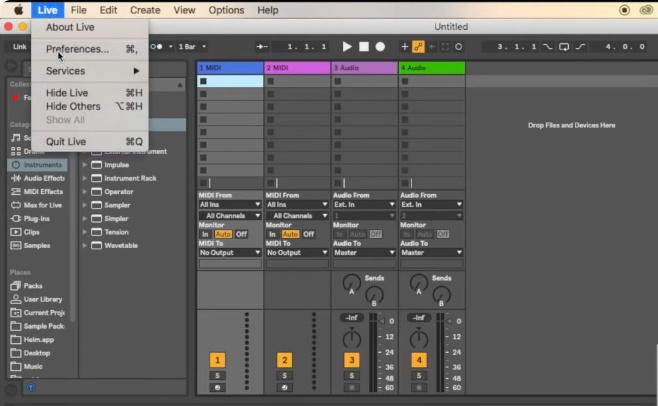Click the first clip slot of 1 MIDI
Viewport: 658px width, 406px height.
tap(230, 81)
